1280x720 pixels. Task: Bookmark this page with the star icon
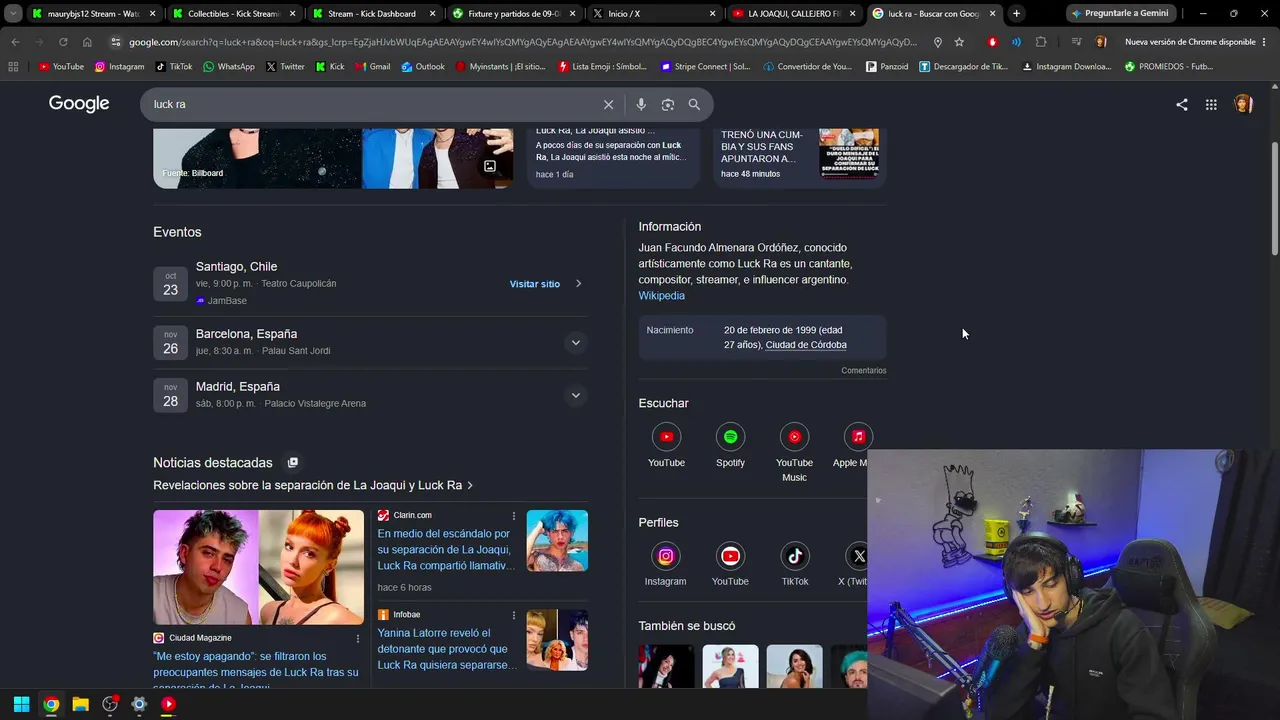click(959, 42)
